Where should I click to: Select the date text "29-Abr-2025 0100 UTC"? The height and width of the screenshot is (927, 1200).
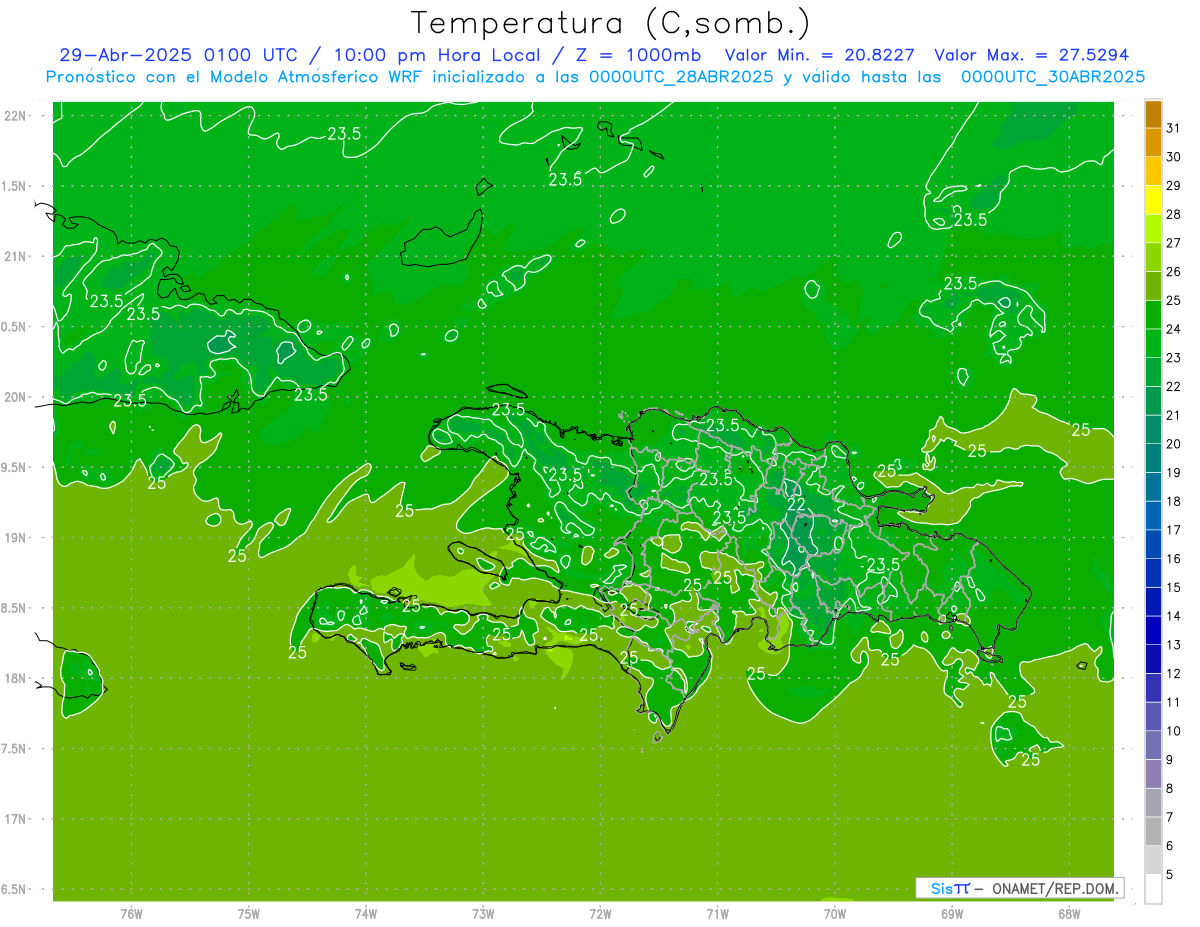coord(178,55)
